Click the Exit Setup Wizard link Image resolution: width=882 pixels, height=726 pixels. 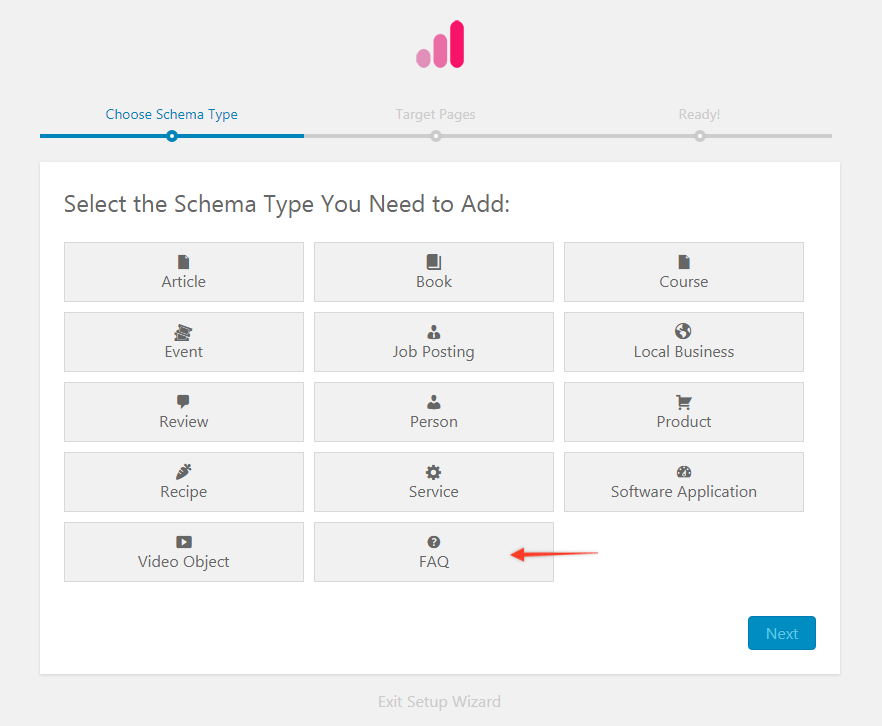pyautogui.click(x=439, y=702)
